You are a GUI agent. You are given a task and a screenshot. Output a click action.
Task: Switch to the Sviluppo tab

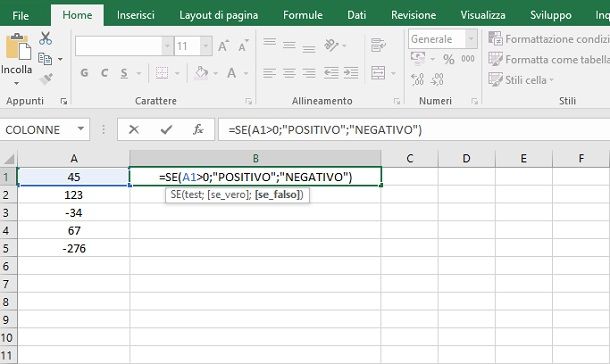pos(550,15)
